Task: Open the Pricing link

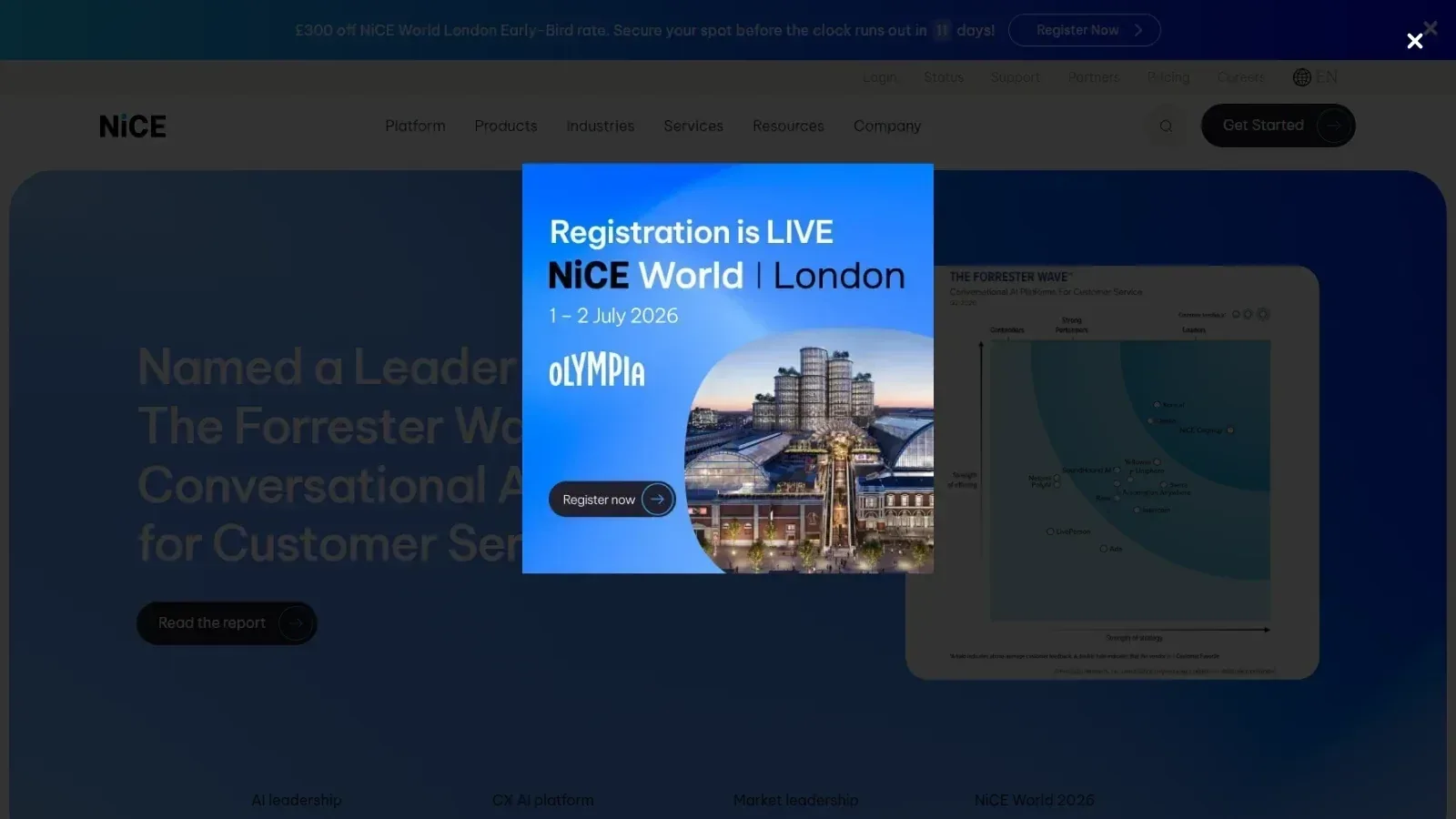Action: click(x=1168, y=77)
